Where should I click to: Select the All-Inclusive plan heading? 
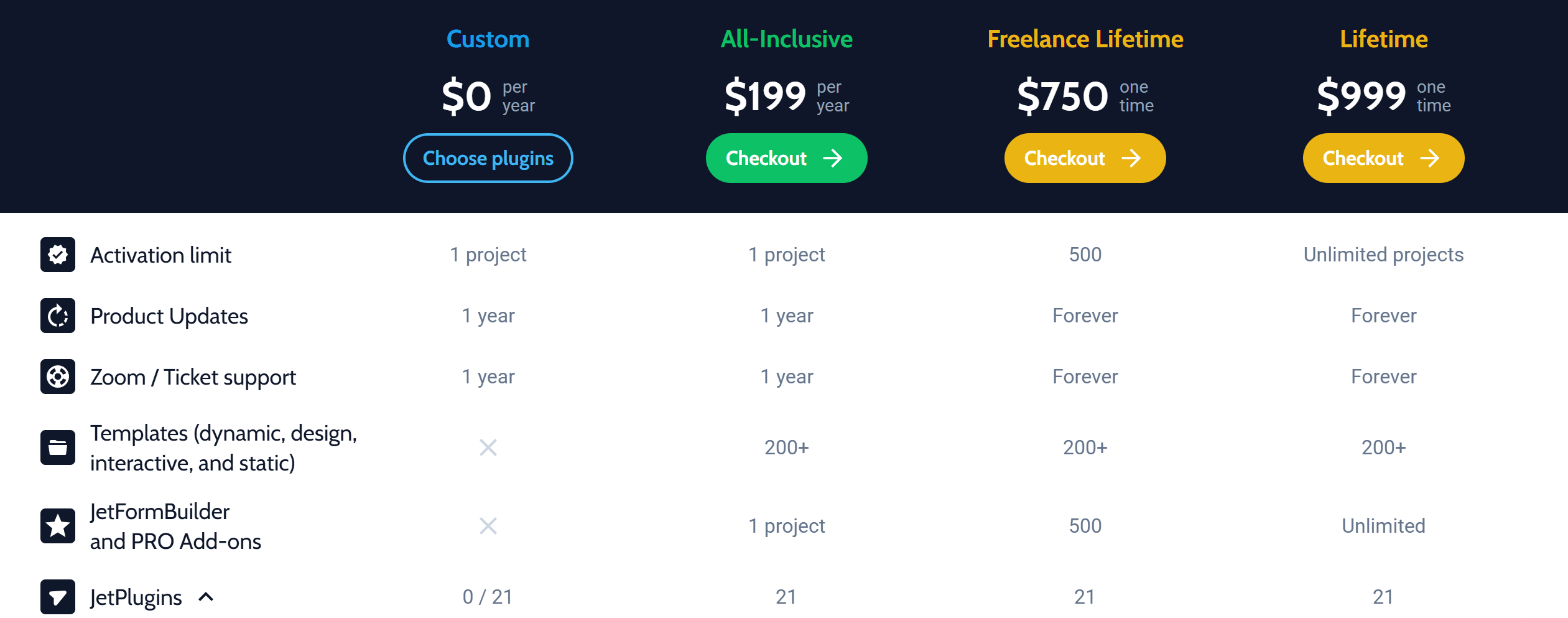click(786, 39)
